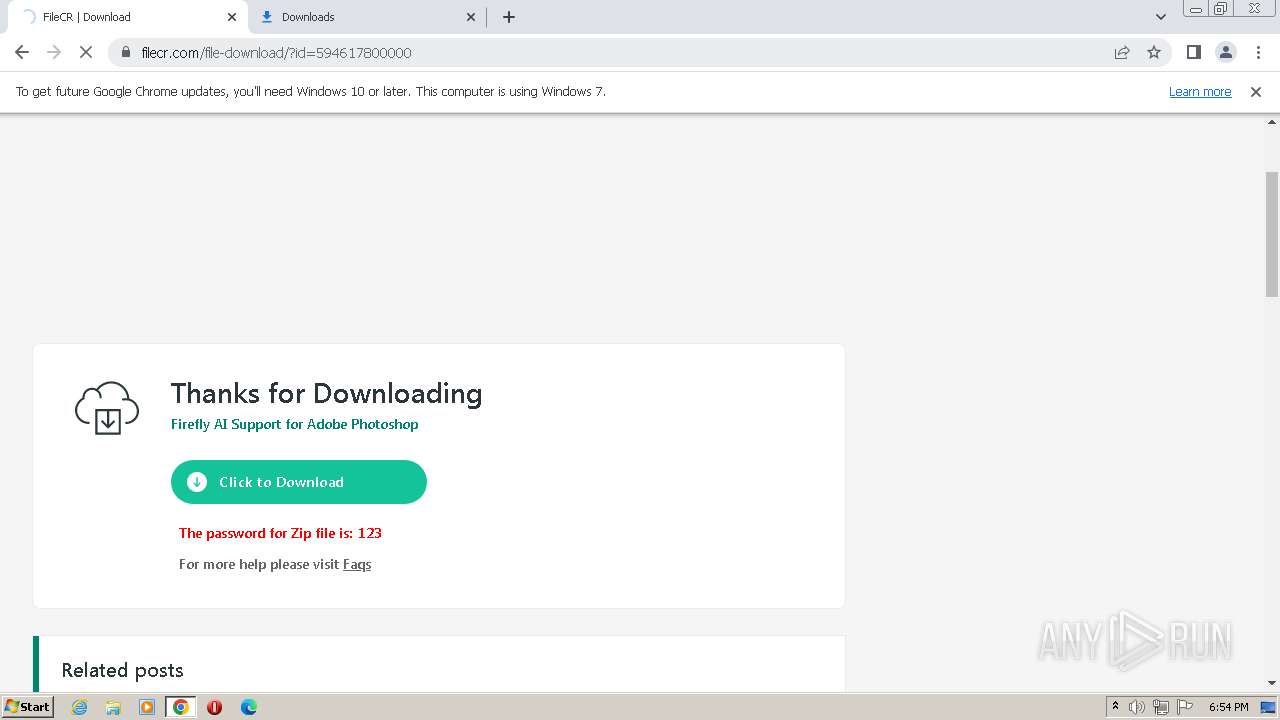
Task: Click the Thanks for Downloading heading
Action: (326, 394)
